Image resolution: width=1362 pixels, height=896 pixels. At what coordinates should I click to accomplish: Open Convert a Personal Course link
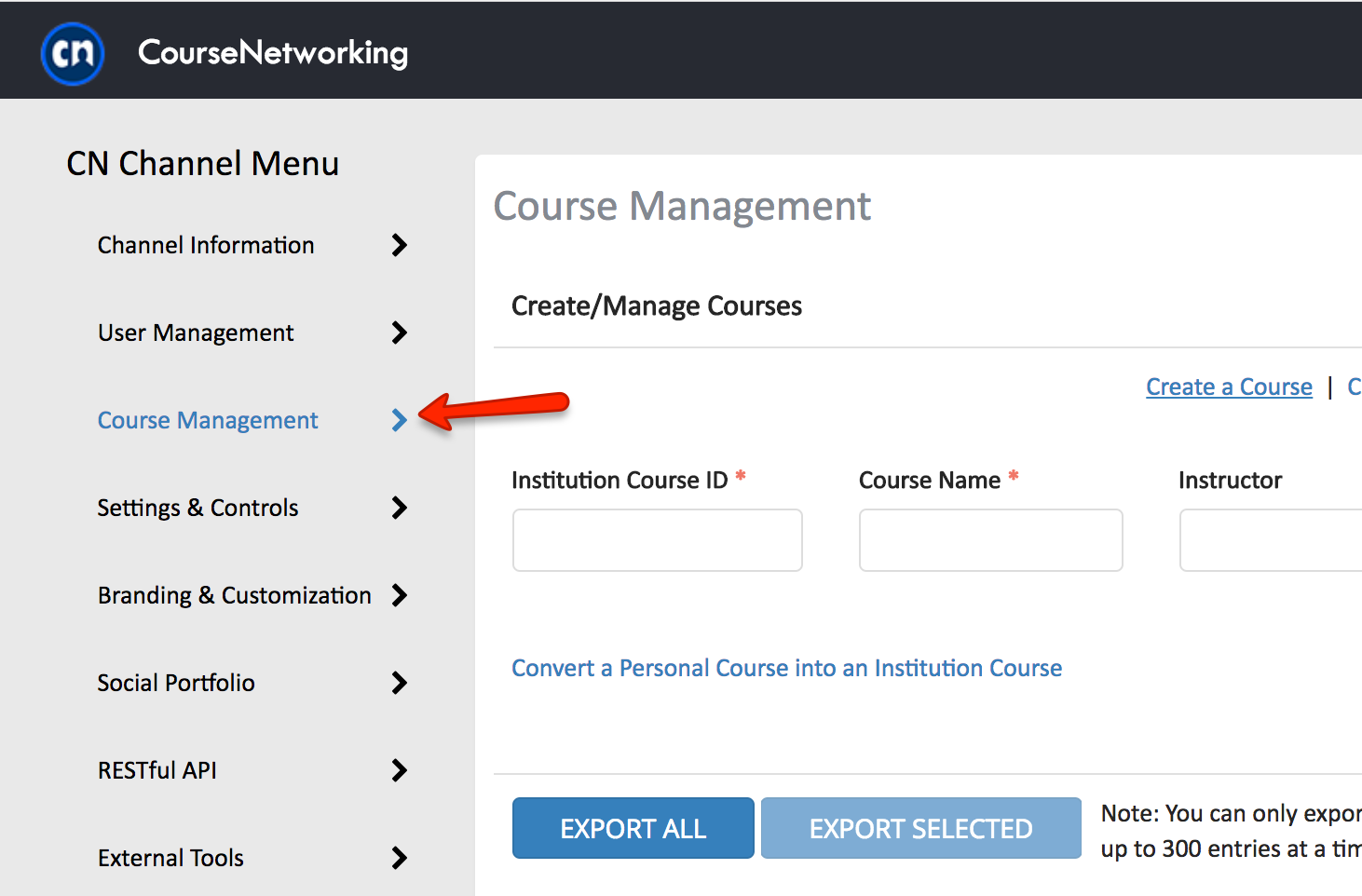[787, 668]
